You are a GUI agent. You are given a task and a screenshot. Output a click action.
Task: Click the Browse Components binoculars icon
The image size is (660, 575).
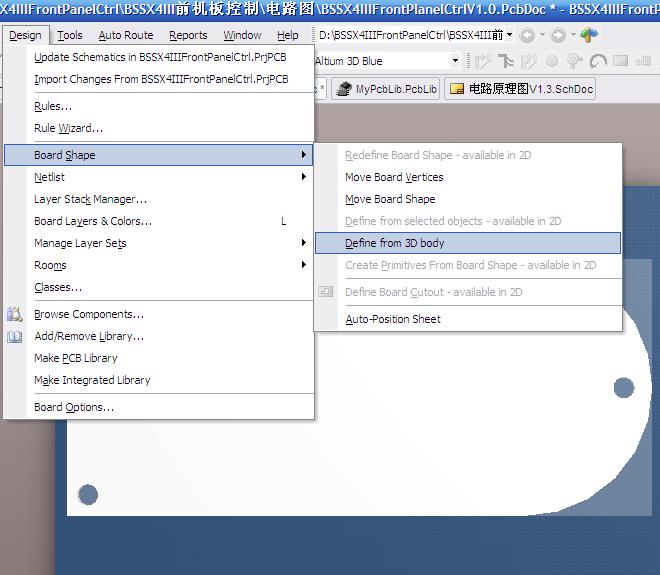[x=15, y=314]
